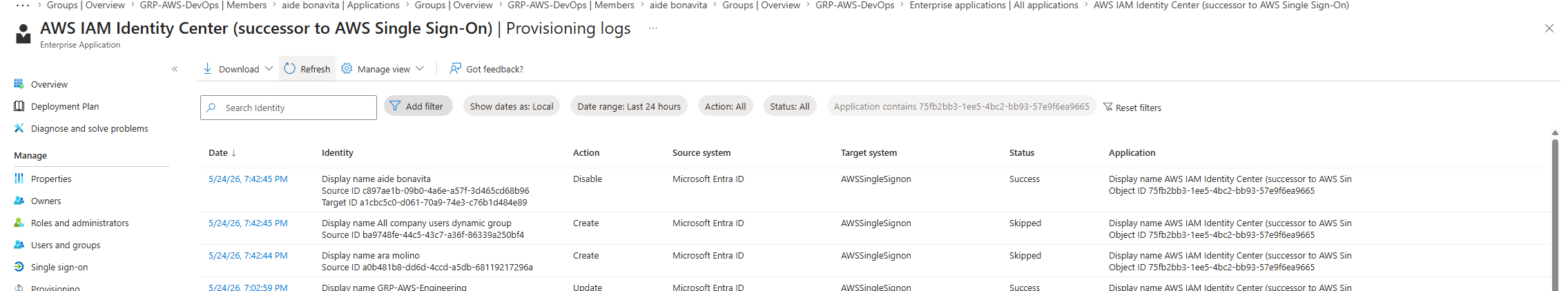The width and height of the screenshot is (1568, 291).
Task: Open Users and groups
Action: pyautogui.click(x=66, y=245)
